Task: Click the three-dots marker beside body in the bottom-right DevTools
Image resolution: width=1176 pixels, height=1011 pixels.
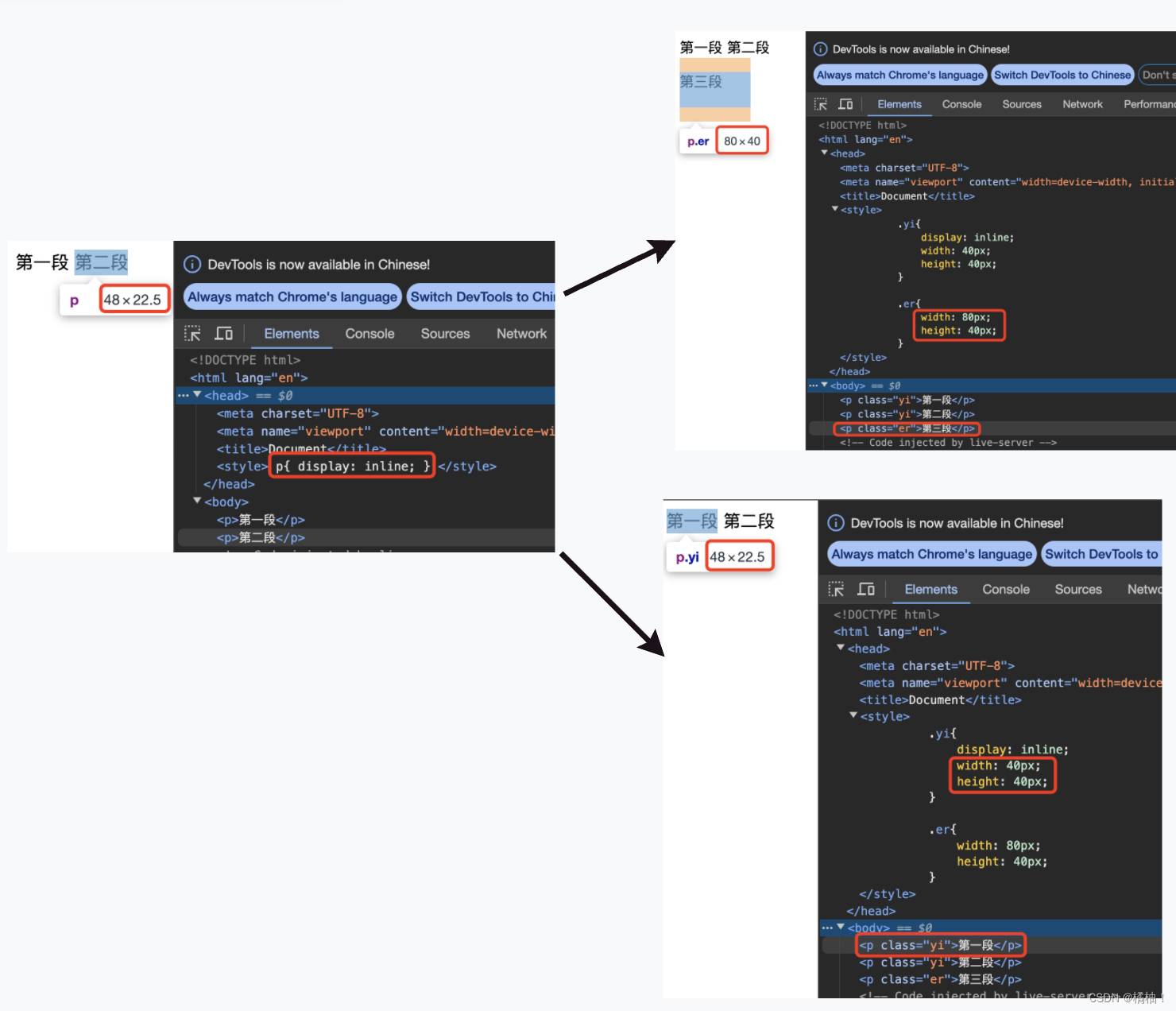Action: [827, 928]
